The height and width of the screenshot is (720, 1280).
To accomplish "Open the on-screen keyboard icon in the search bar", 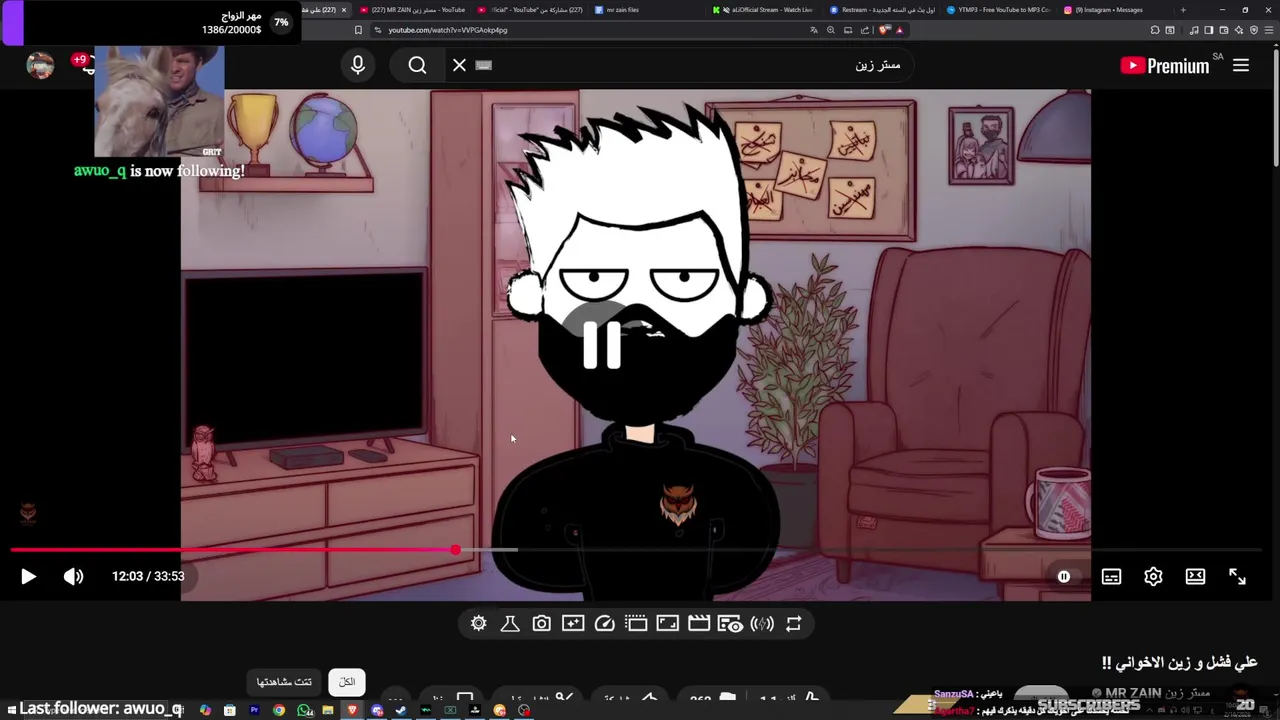I will pyautogui.click(x=484, y=65).
